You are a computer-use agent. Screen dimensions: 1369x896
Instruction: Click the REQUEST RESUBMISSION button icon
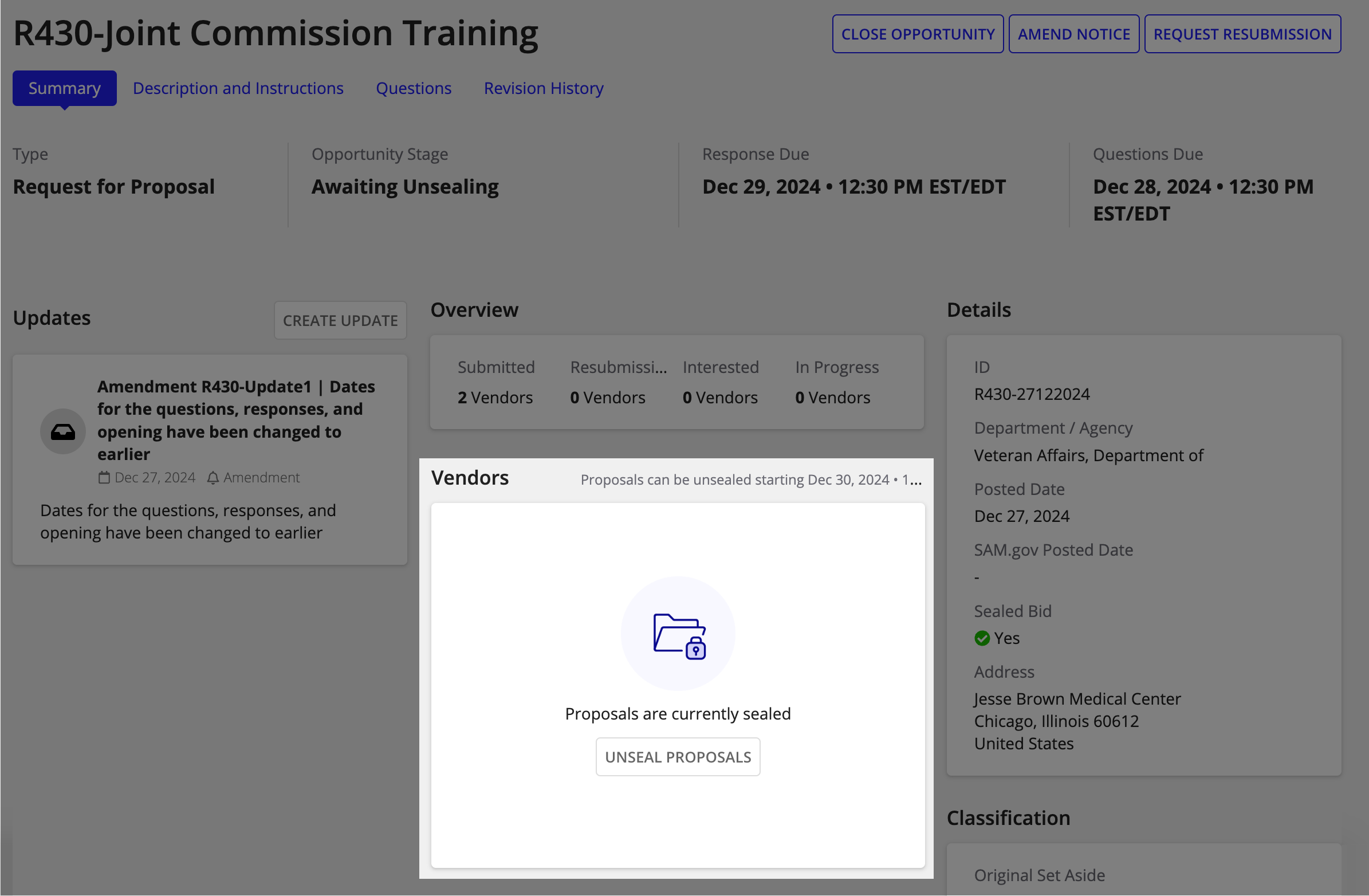pyautogui.click(x=1242, y=33)
